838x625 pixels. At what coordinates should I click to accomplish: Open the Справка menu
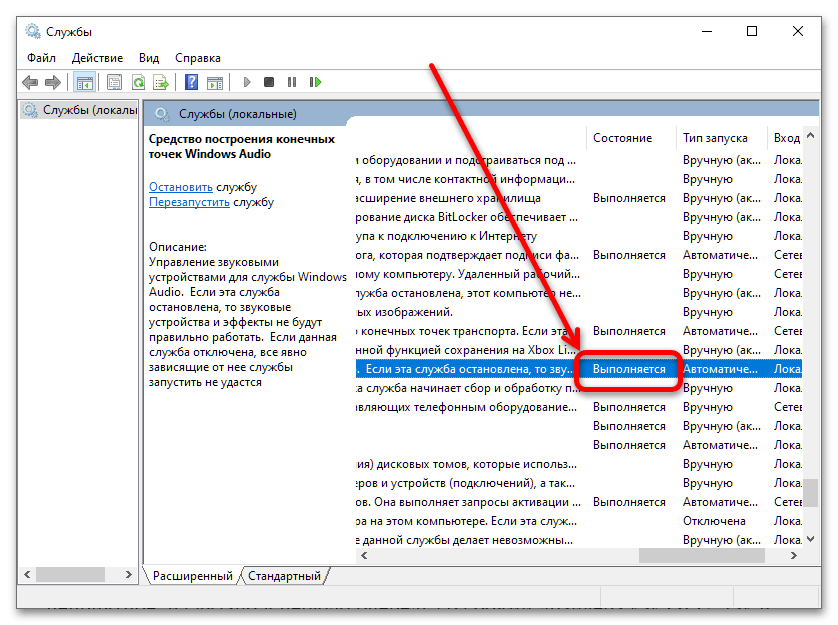click(198, 58)
